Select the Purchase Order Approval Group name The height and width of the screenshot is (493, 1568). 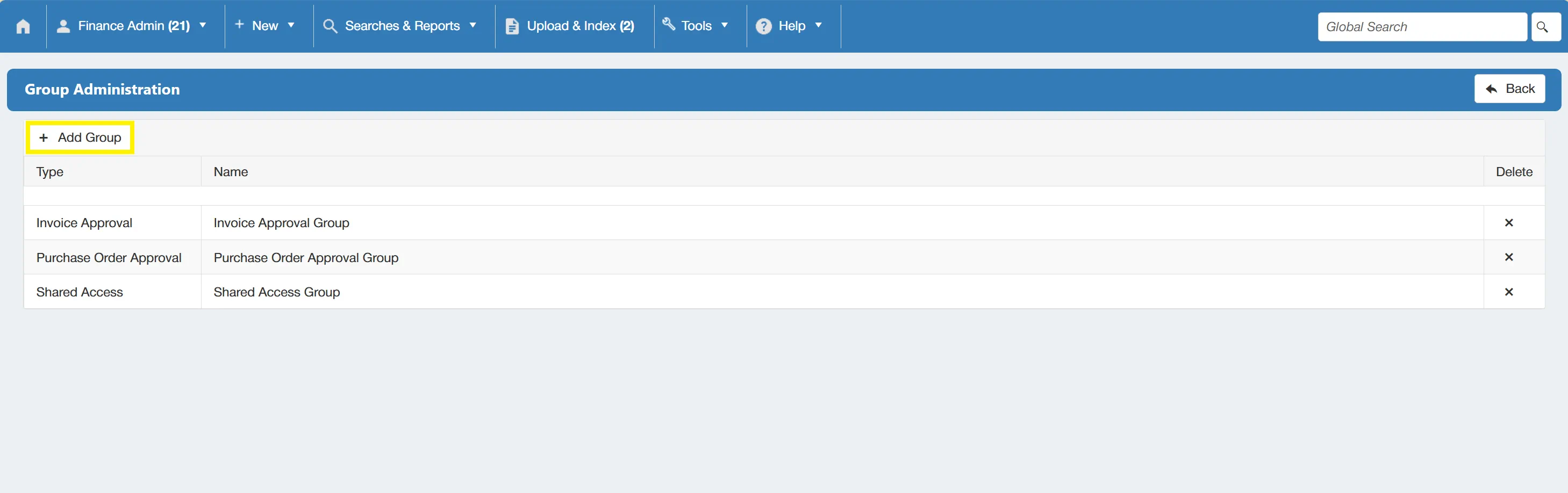pyautogui.click(x=305, y=258)
